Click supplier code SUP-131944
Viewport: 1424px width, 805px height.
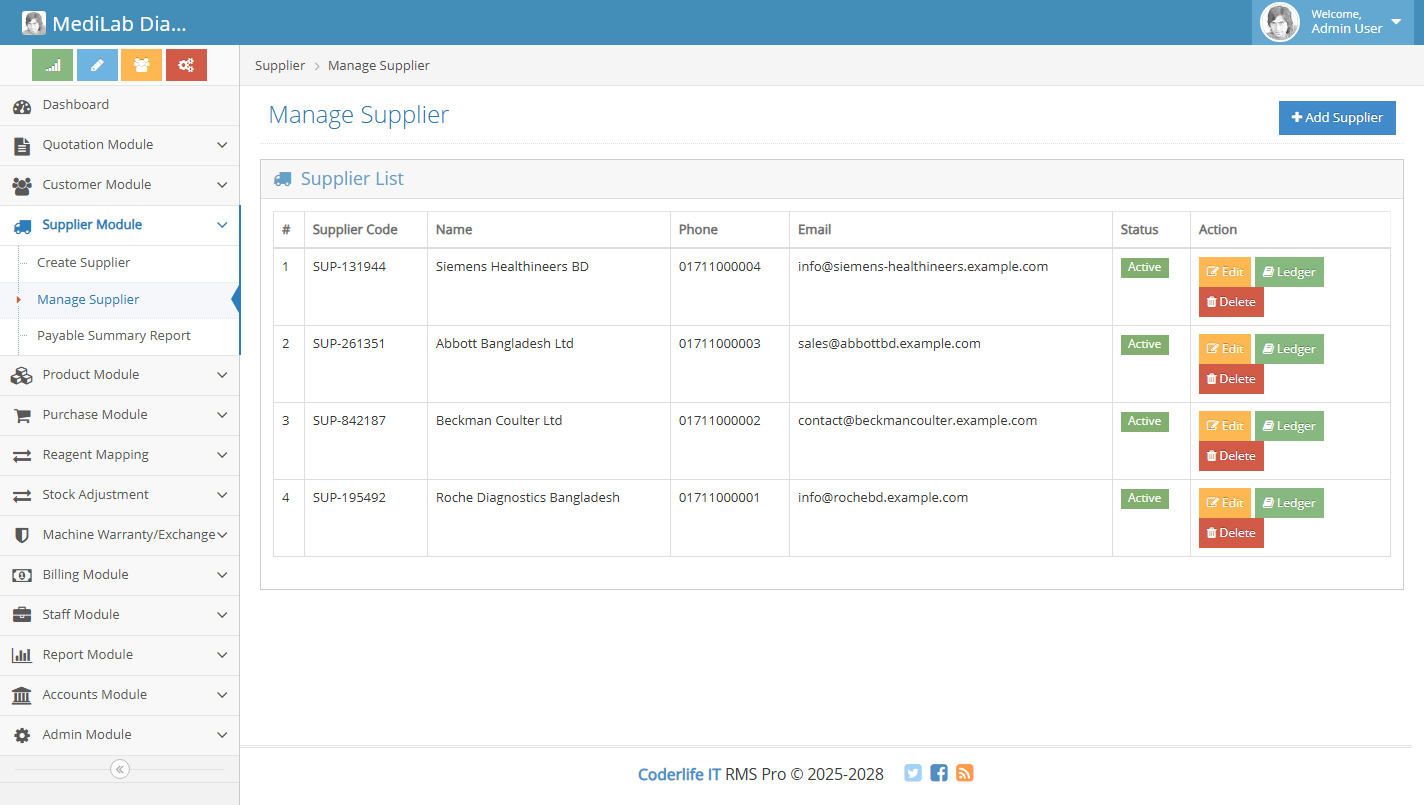pos(349,267)
